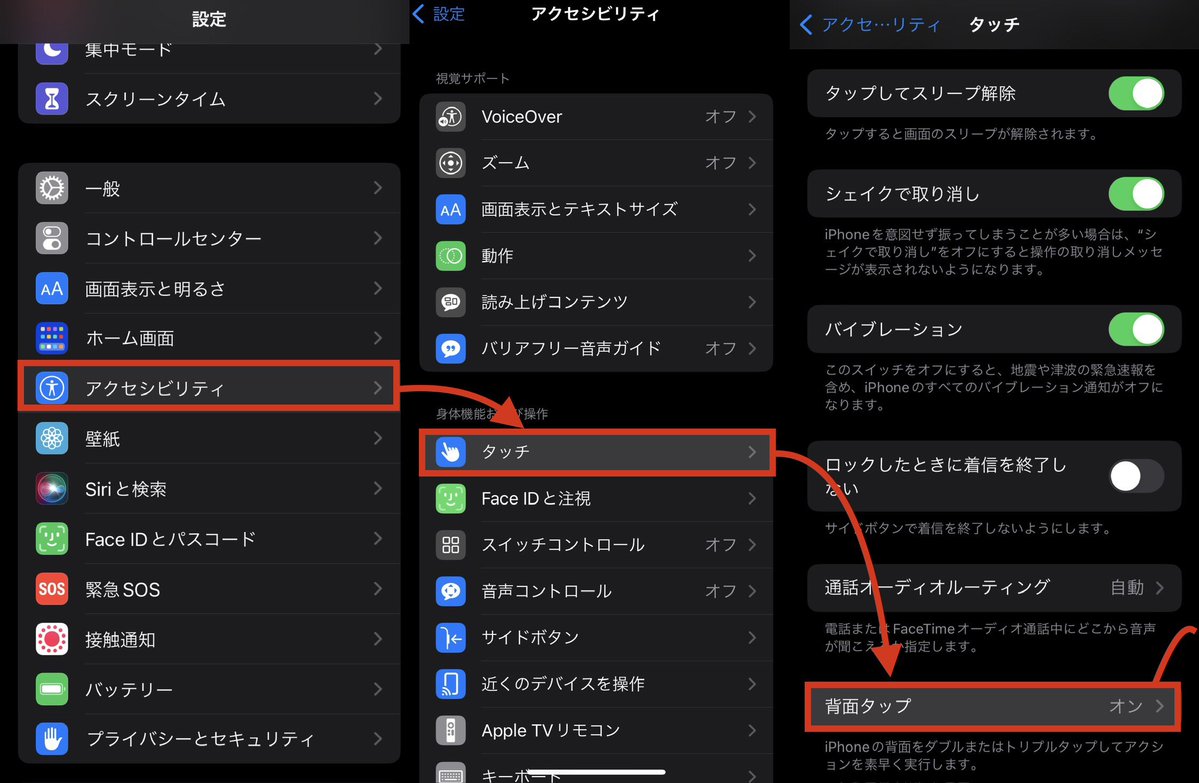Screen dimensions: 1199x783
Task: Disable the シェイクで取り消し switch
Action: click(x=1136, y=194)
